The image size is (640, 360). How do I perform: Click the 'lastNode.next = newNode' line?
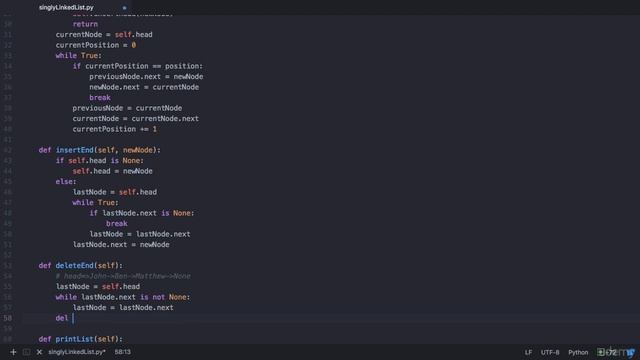(121, 245)
